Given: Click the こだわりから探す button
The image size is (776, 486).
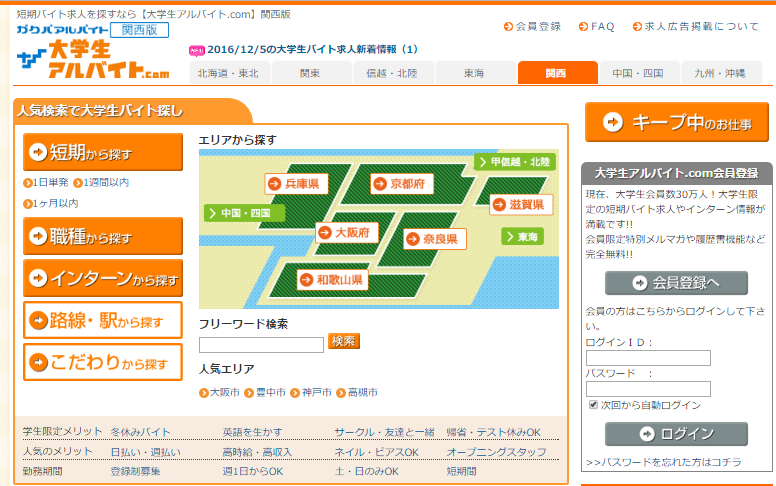Looking at the screenshot, I should pyautogui.click(x=103, y=362).
